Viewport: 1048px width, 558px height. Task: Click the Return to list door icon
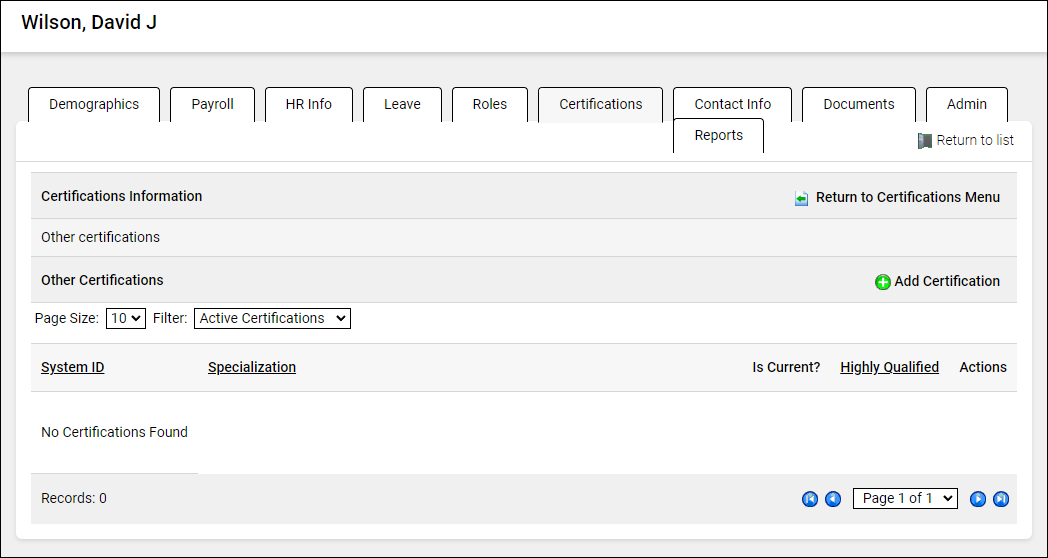click(925, 141)
